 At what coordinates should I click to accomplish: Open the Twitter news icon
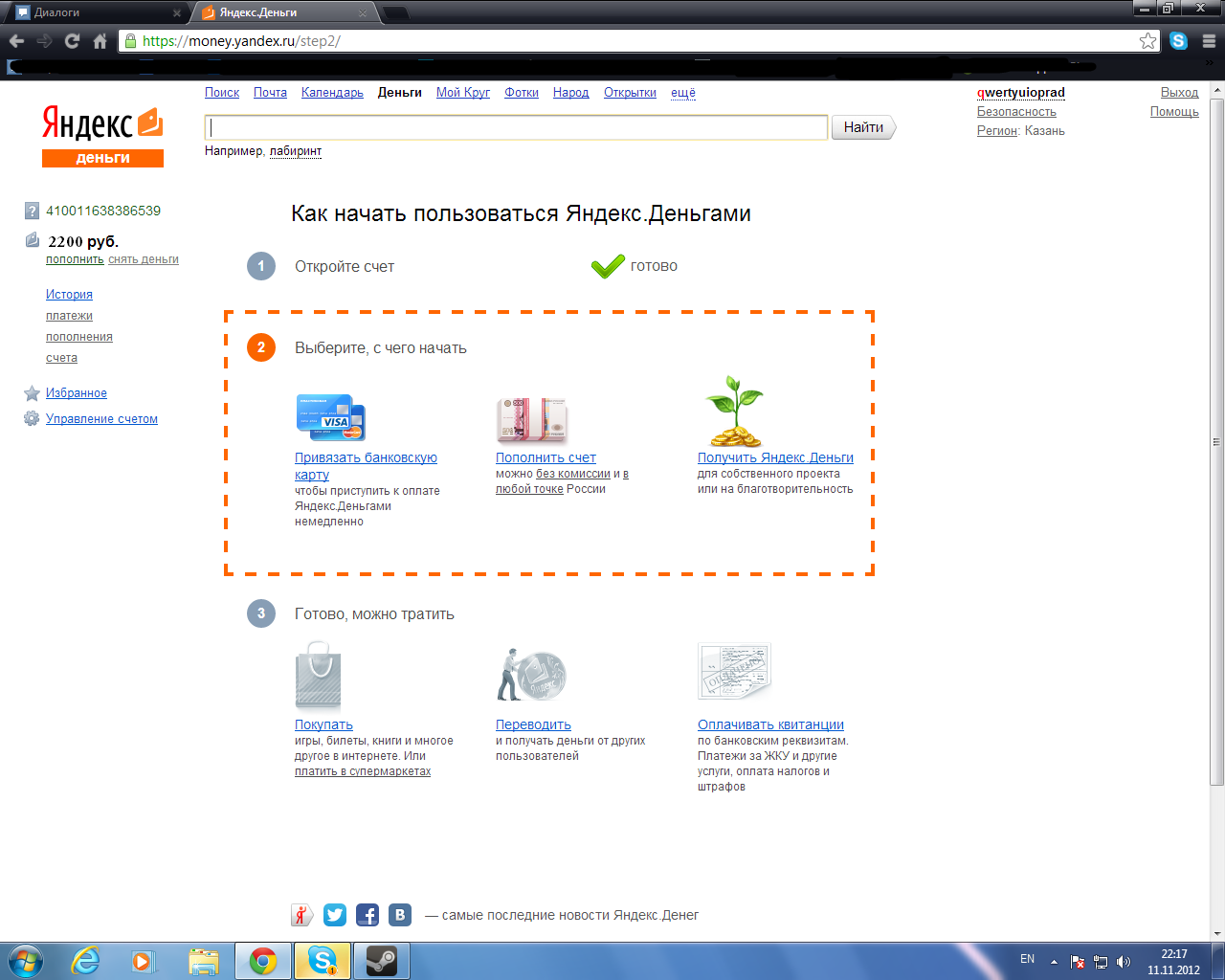point(335,915)
